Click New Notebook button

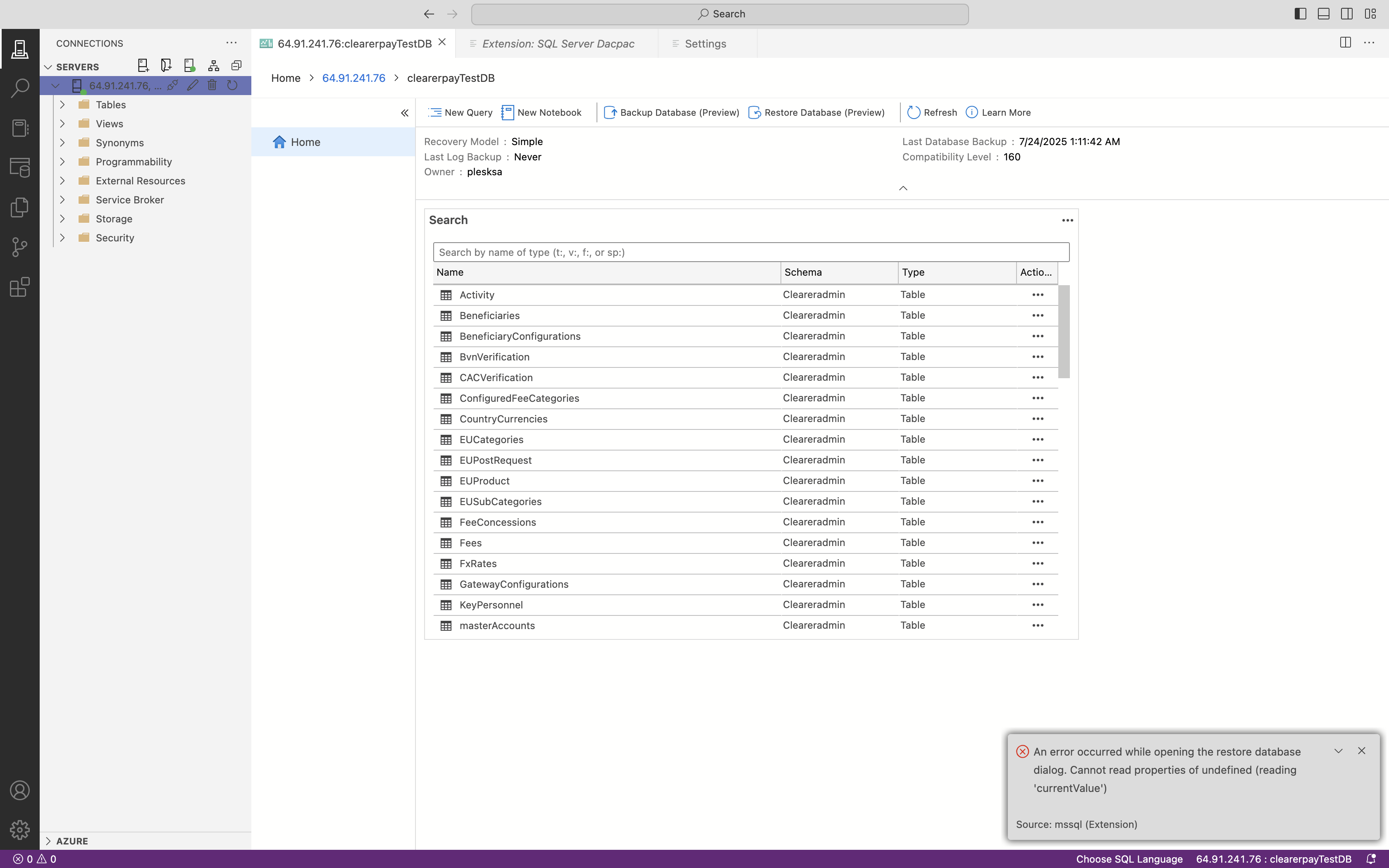click(x=541, y=112)
